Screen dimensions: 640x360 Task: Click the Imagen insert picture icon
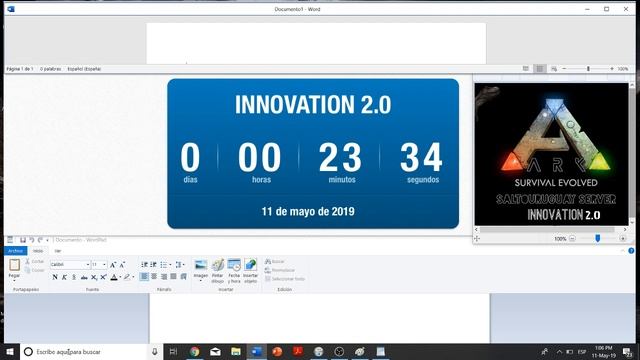click(201, 265)
